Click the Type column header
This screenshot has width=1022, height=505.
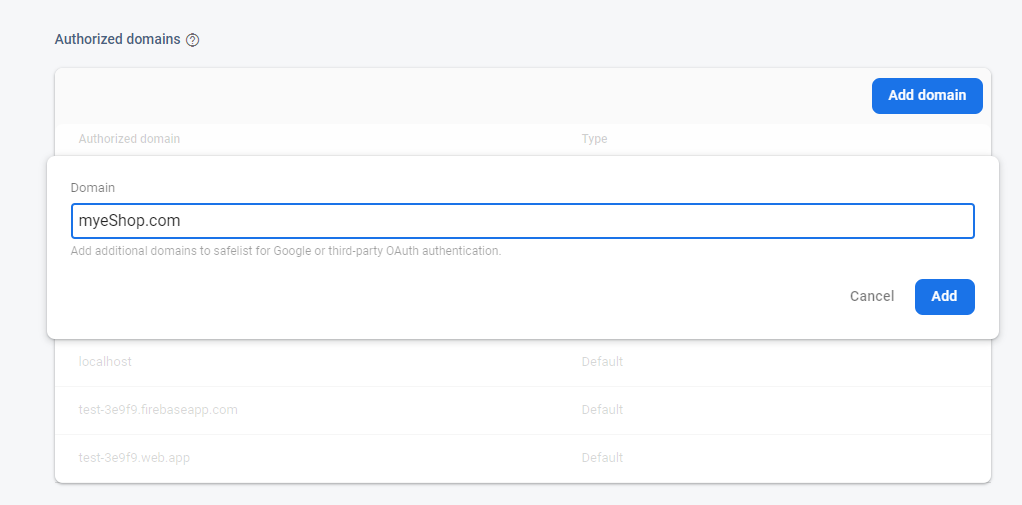(x=594, y=139)
